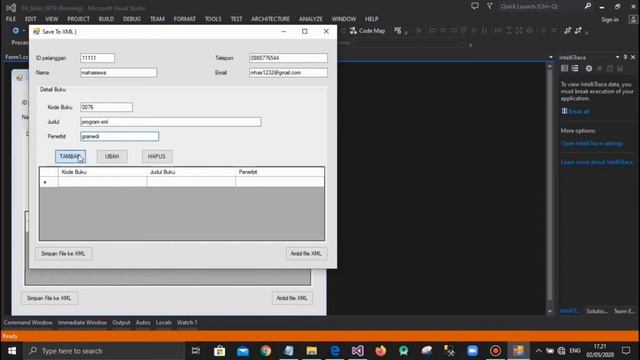Toggle IntelliTrace panel auto-hide pin
The width and height of the screenshot is (640, 360).
(625, 58)
